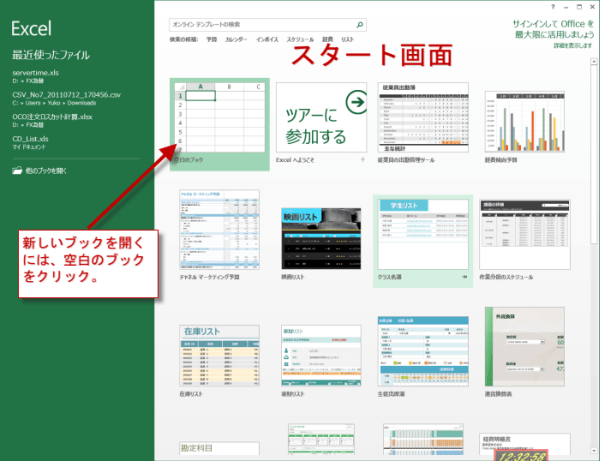Choose the 映画リスト template
600x461 pixels.
tap(321, 239)
